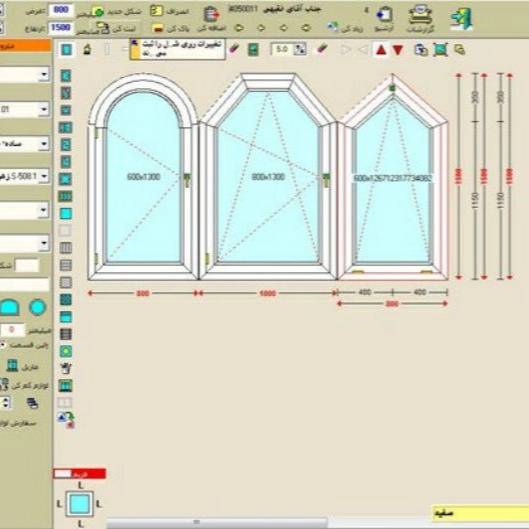Image resolution: width=529 pixels, height=529 pixels.
Task: Click the green exit door icon
Action: coord(462,19)
